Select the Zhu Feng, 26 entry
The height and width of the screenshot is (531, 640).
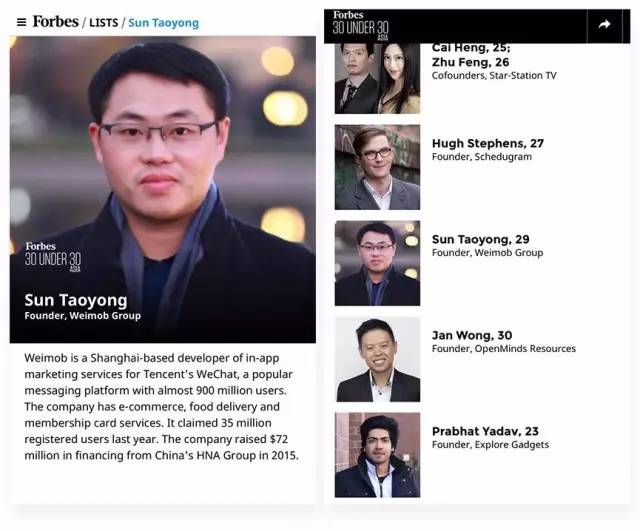(471, 62)
